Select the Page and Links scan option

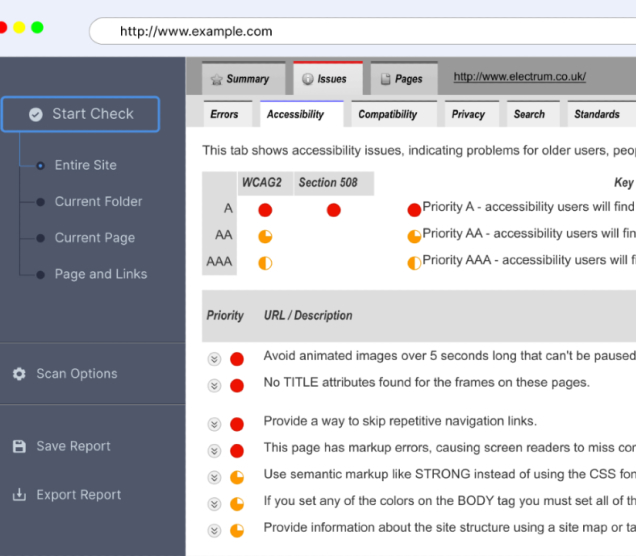[101, 274]
